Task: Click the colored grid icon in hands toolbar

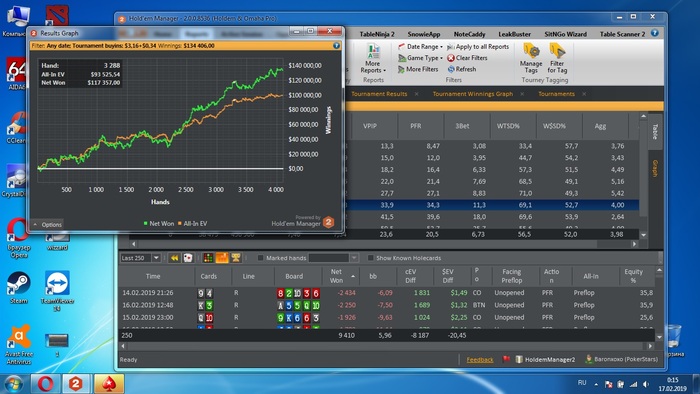Action: [x=208, y=258]
